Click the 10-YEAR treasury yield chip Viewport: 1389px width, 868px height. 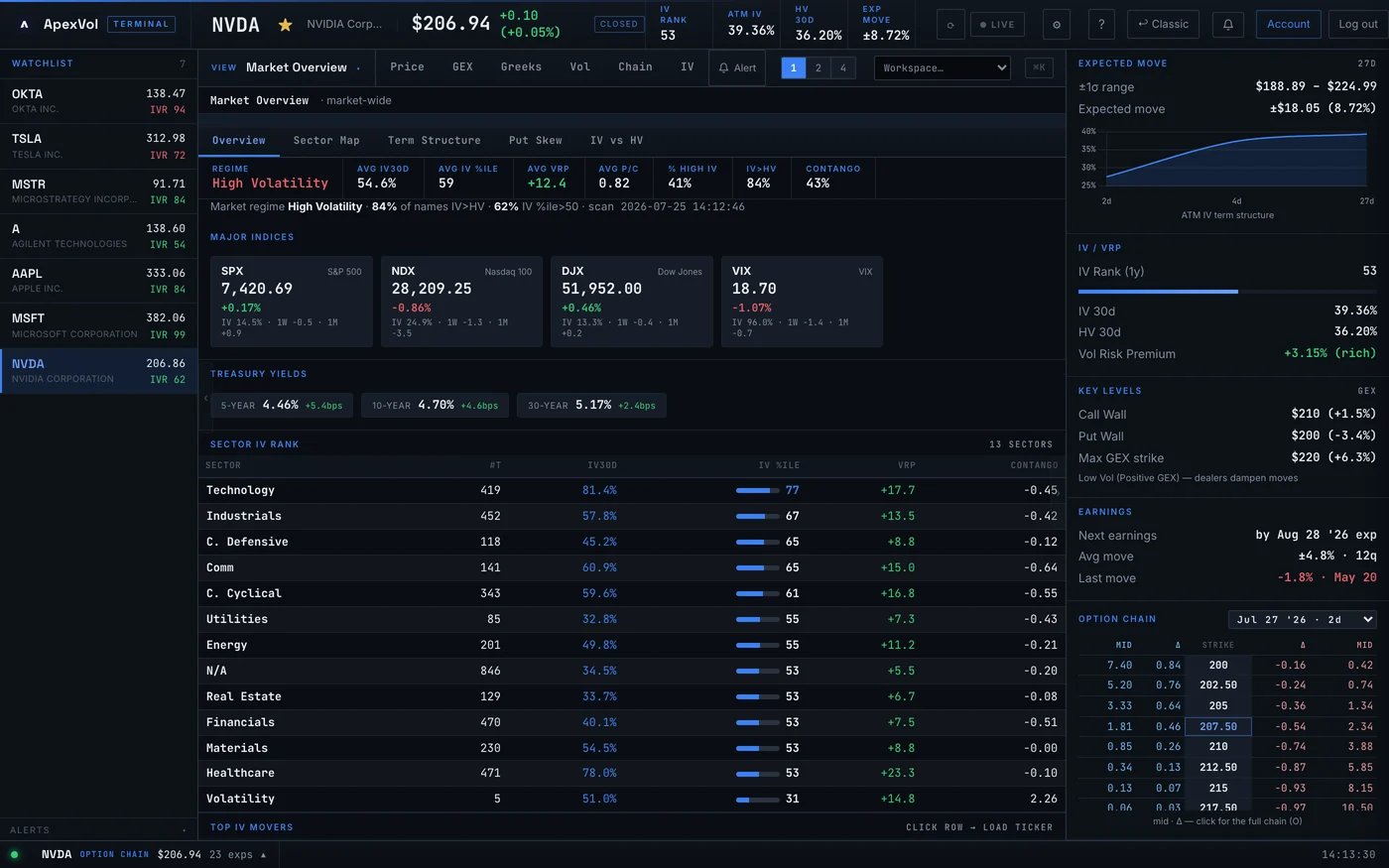click(x=435, y=405)
